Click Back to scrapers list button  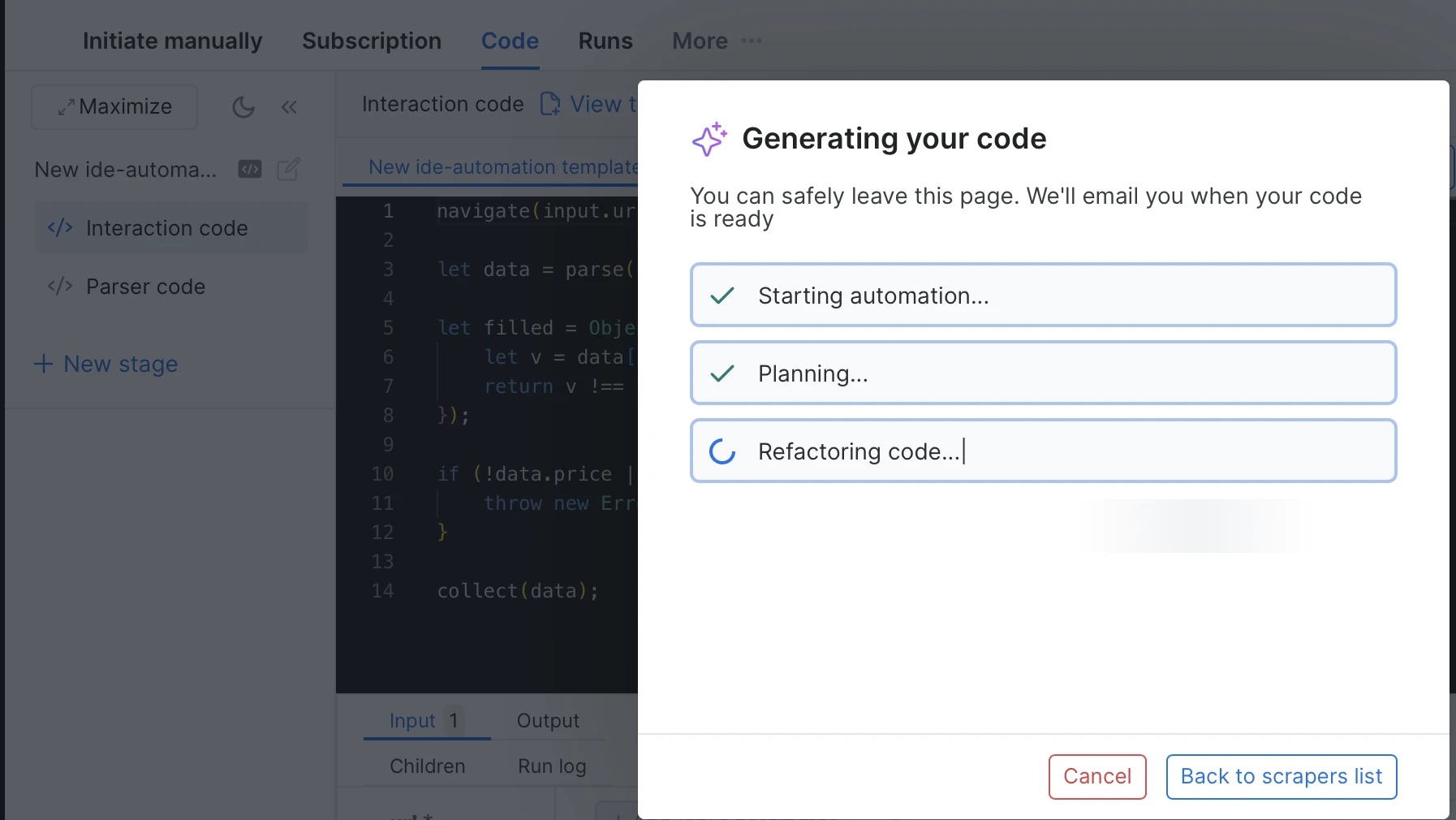click(x=1282, y=777)
